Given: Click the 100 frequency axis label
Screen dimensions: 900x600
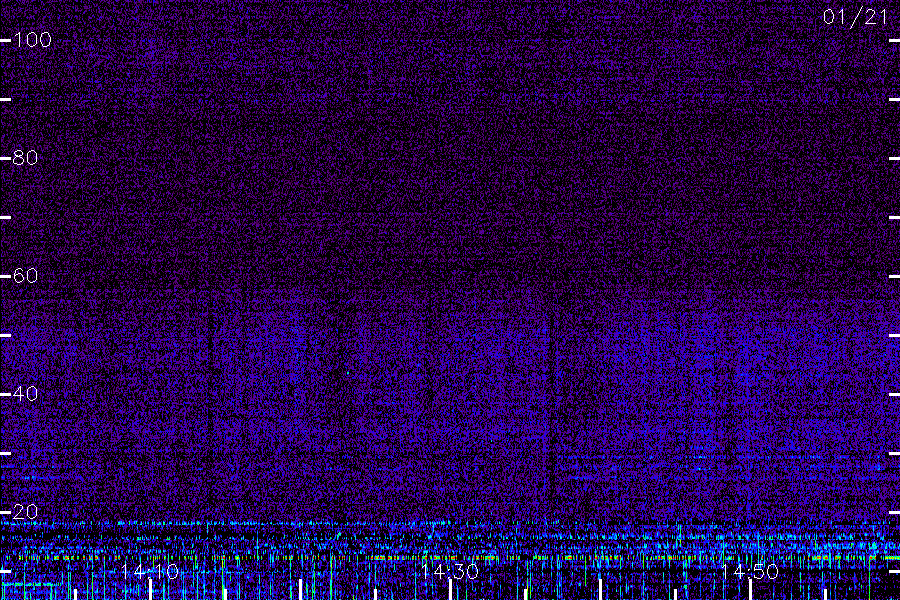Looking at the screenshot, I should (32, 40).
